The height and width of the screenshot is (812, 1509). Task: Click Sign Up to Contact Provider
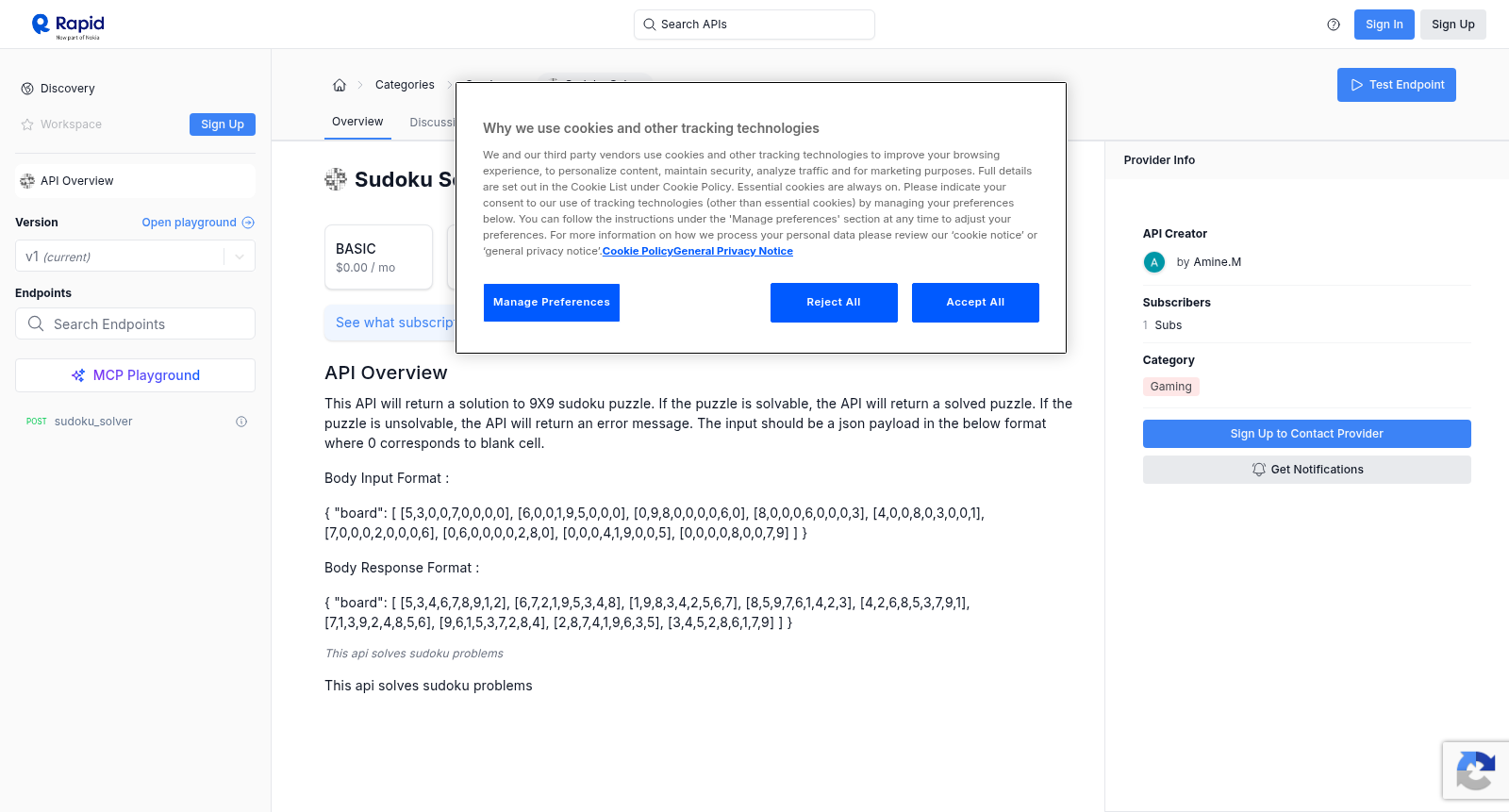click(x=1306, y=434)
